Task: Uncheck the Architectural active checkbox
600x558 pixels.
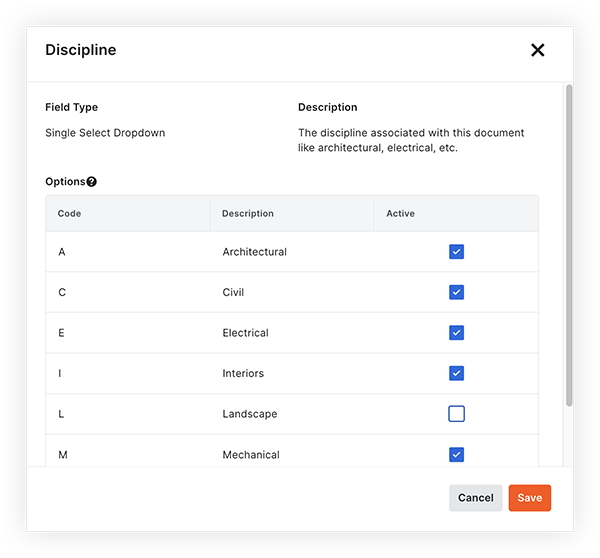Action: click(x=456, y=252)
